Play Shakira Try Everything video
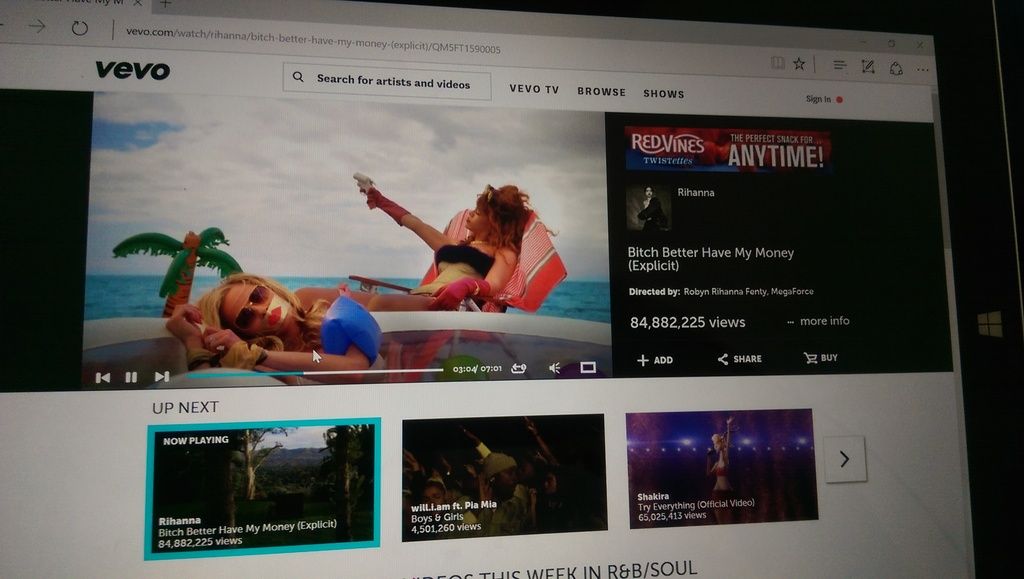Image resolution: width=1024 pixels, height=579 pixels. tap(721, 467)
